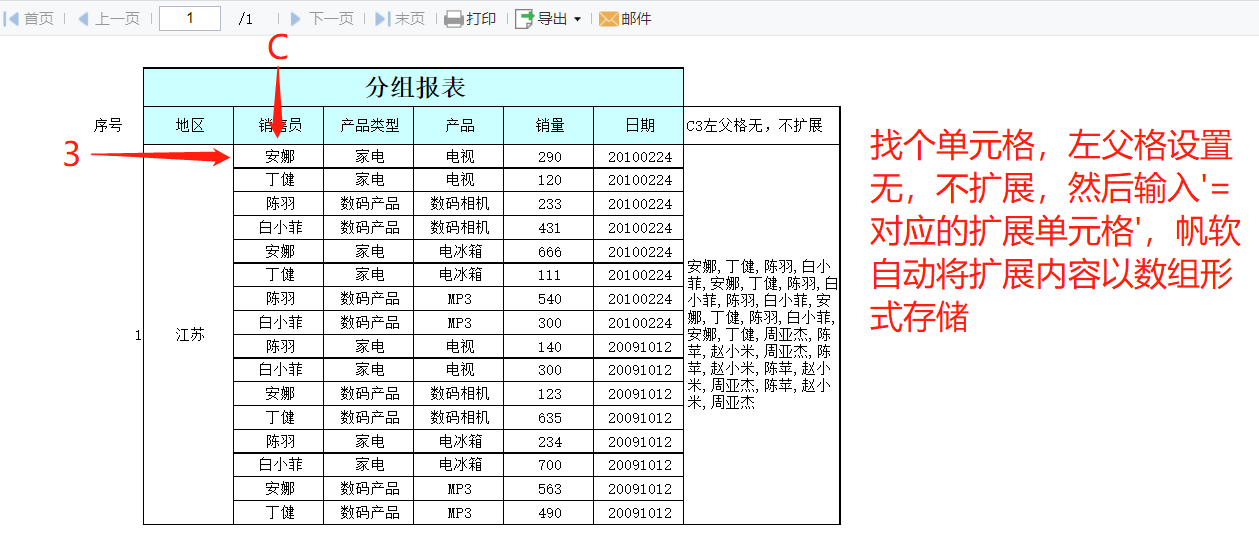Select sales value 666 cell

point(549,251)
